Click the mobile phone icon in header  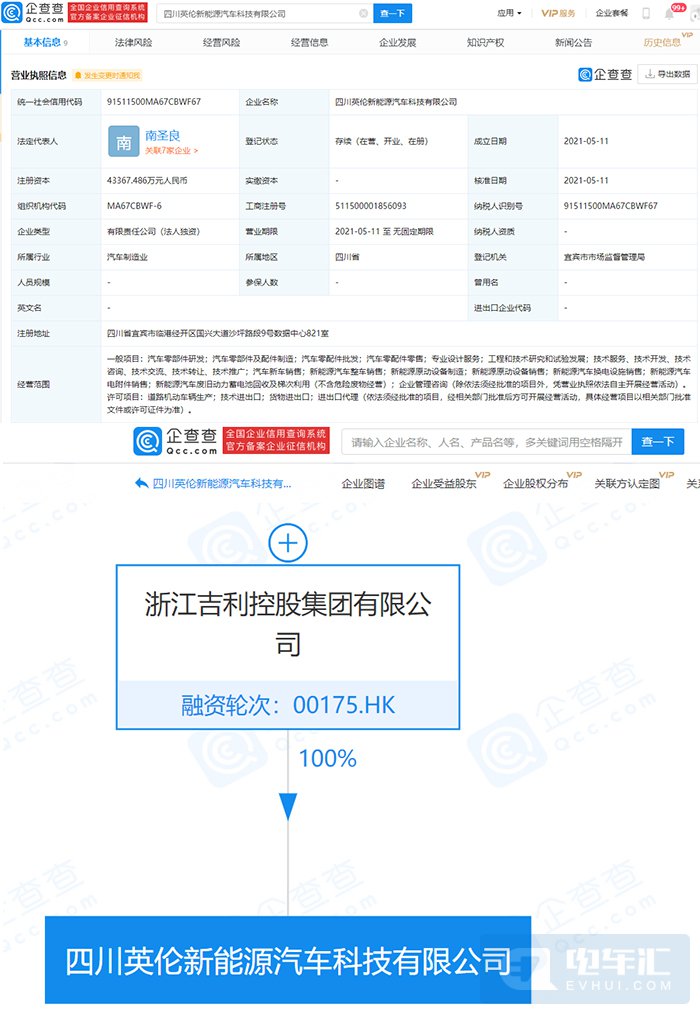pos(646,13)
